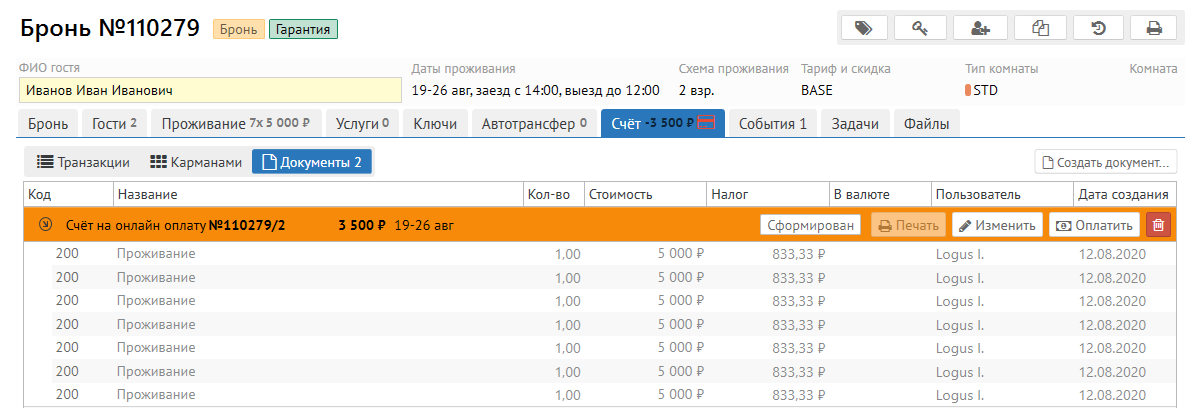Click the occupancy value 2 взр.
This screenshot has height=408, width=1195.
pos(697,90)
